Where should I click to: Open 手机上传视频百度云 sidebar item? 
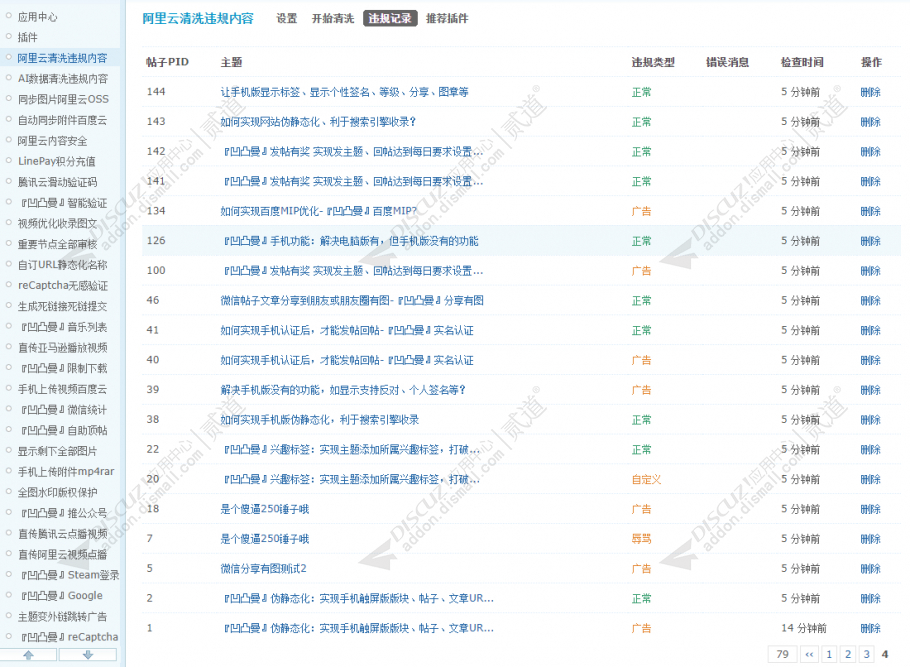[x=62, y=389]
